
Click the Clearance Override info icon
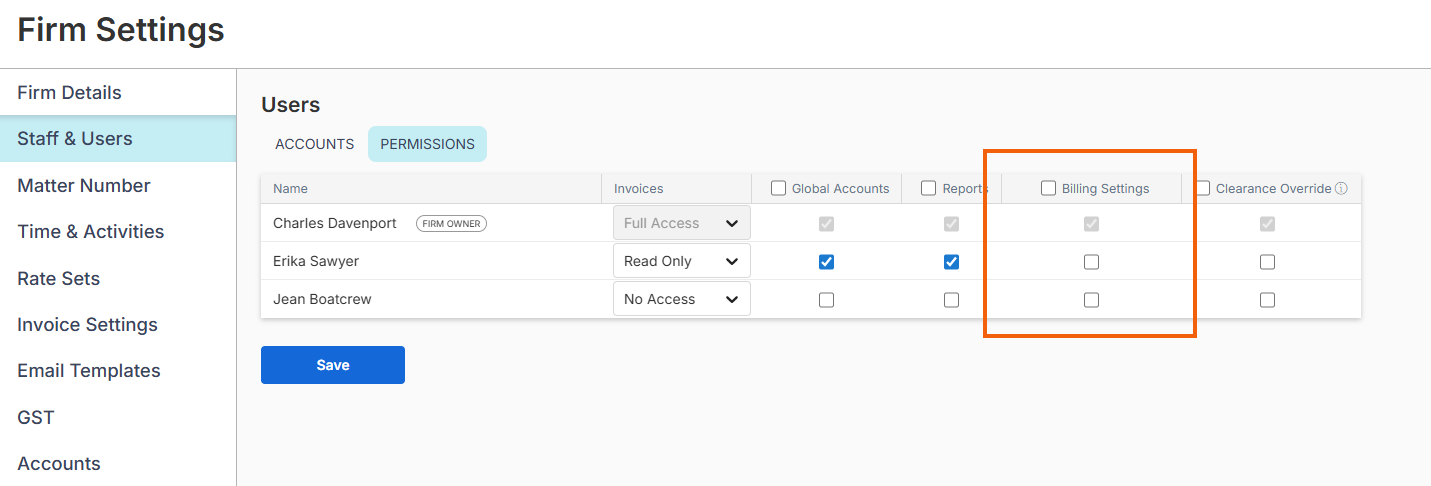[x=1342, y=189]
